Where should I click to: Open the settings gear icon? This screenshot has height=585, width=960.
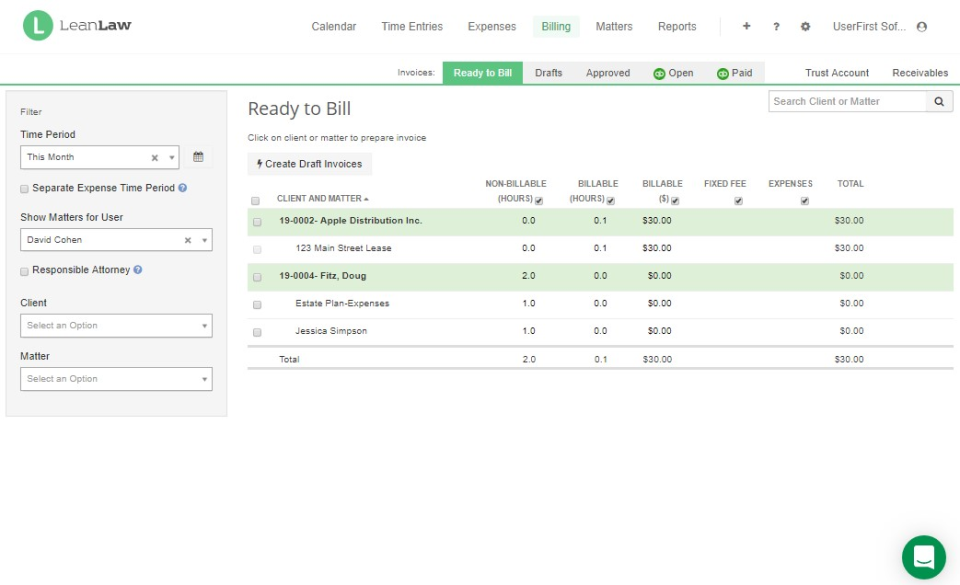coord(805,26)
